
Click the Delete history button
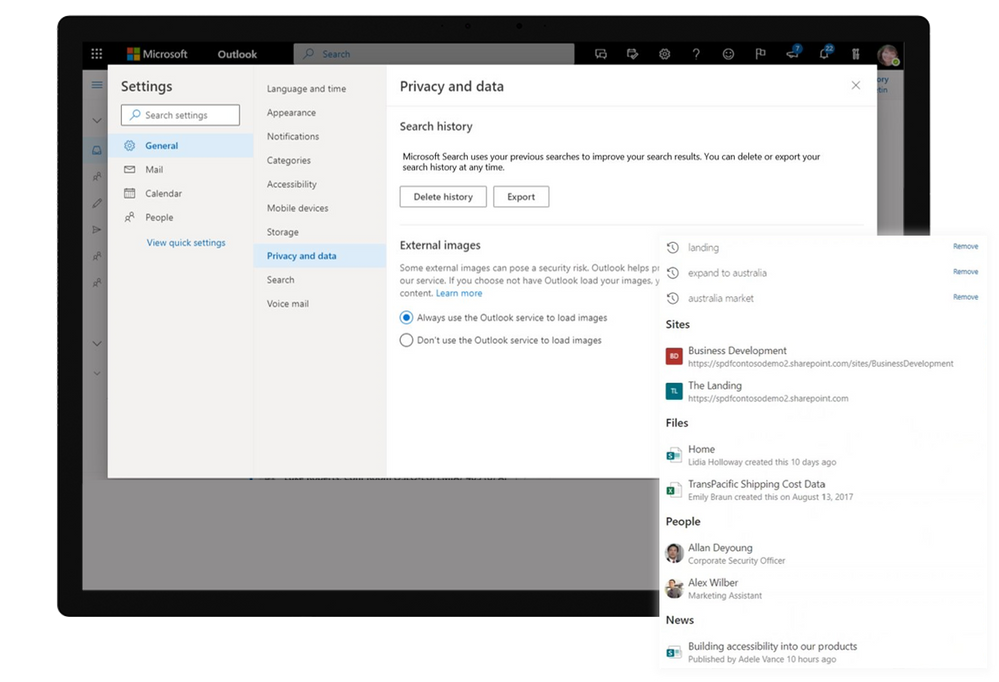443,196
